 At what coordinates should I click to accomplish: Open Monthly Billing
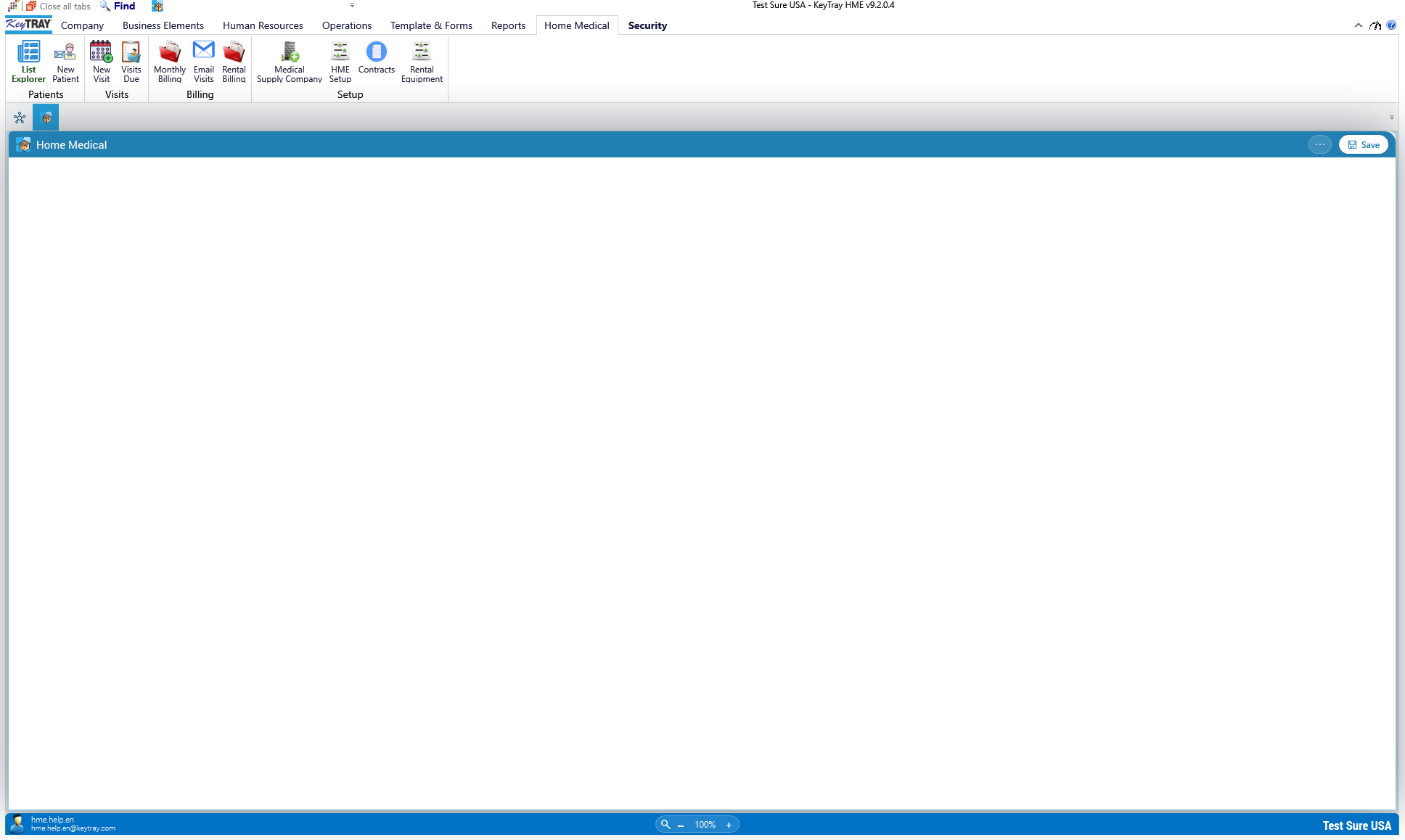point(170,62)
